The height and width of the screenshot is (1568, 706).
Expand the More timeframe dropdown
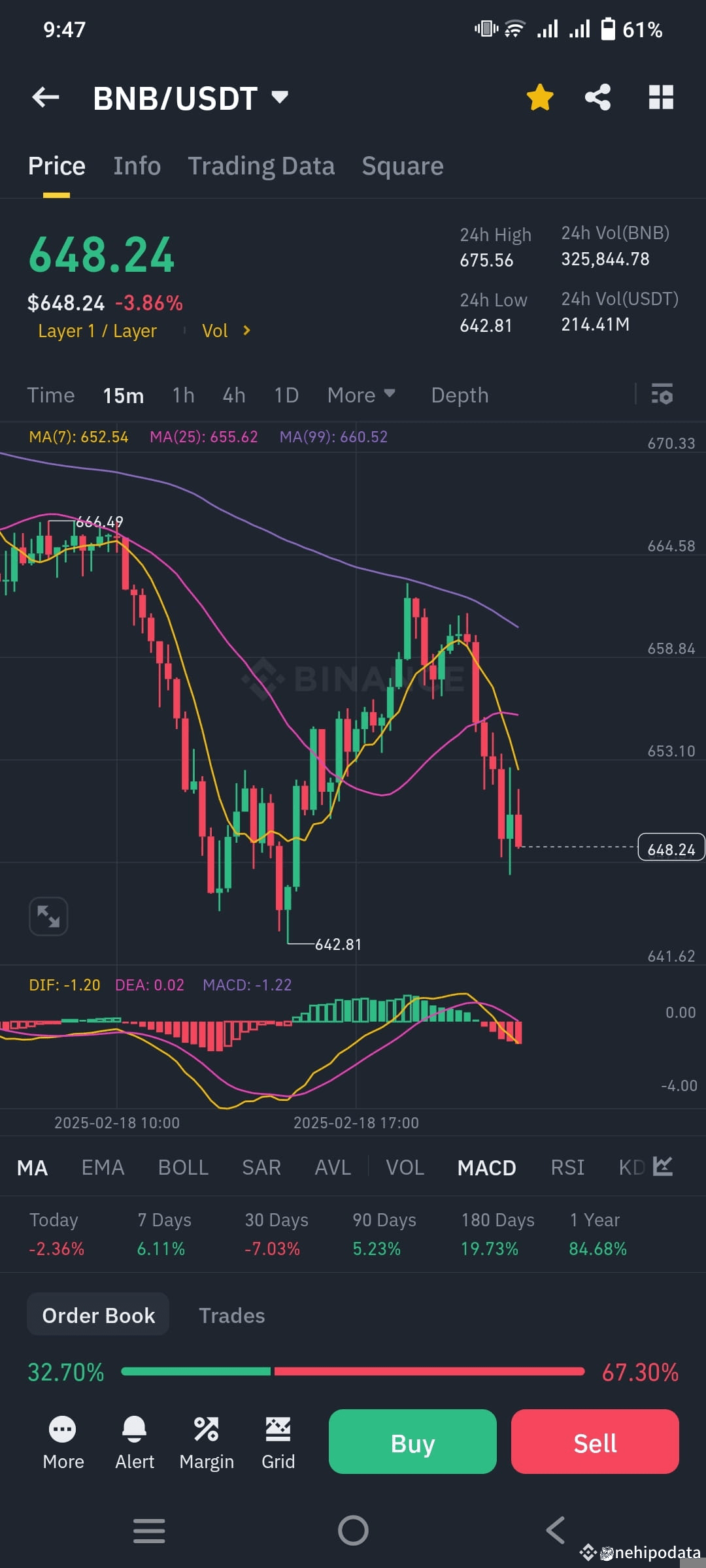[361, 395]
